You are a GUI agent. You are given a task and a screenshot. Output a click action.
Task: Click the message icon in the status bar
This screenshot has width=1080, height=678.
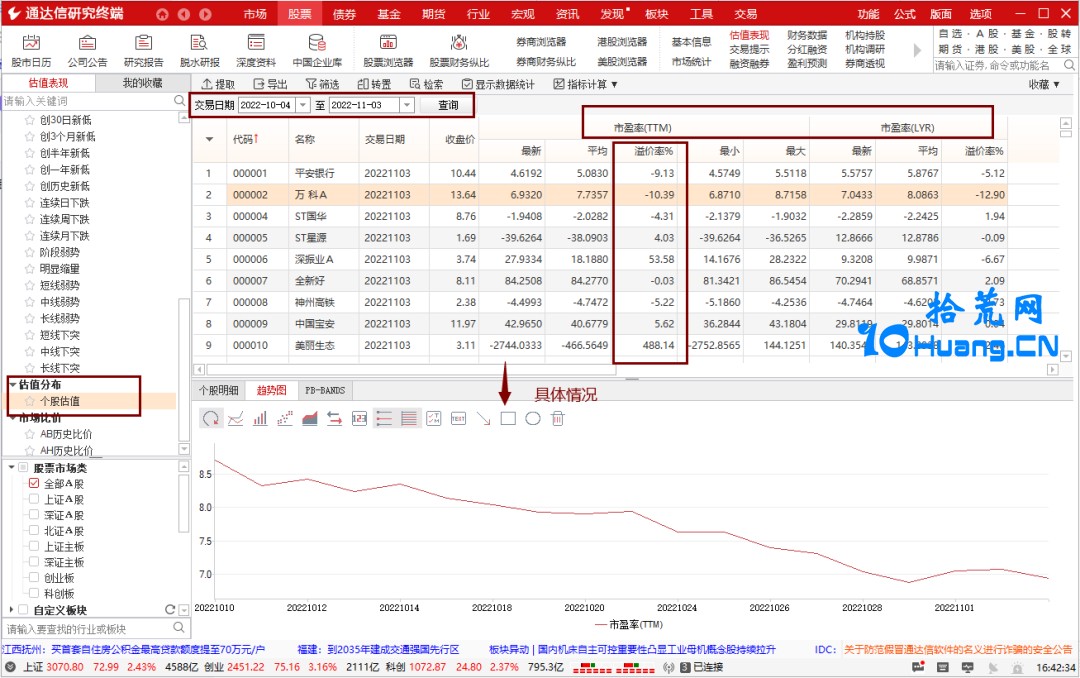click(x=918, y=667)
